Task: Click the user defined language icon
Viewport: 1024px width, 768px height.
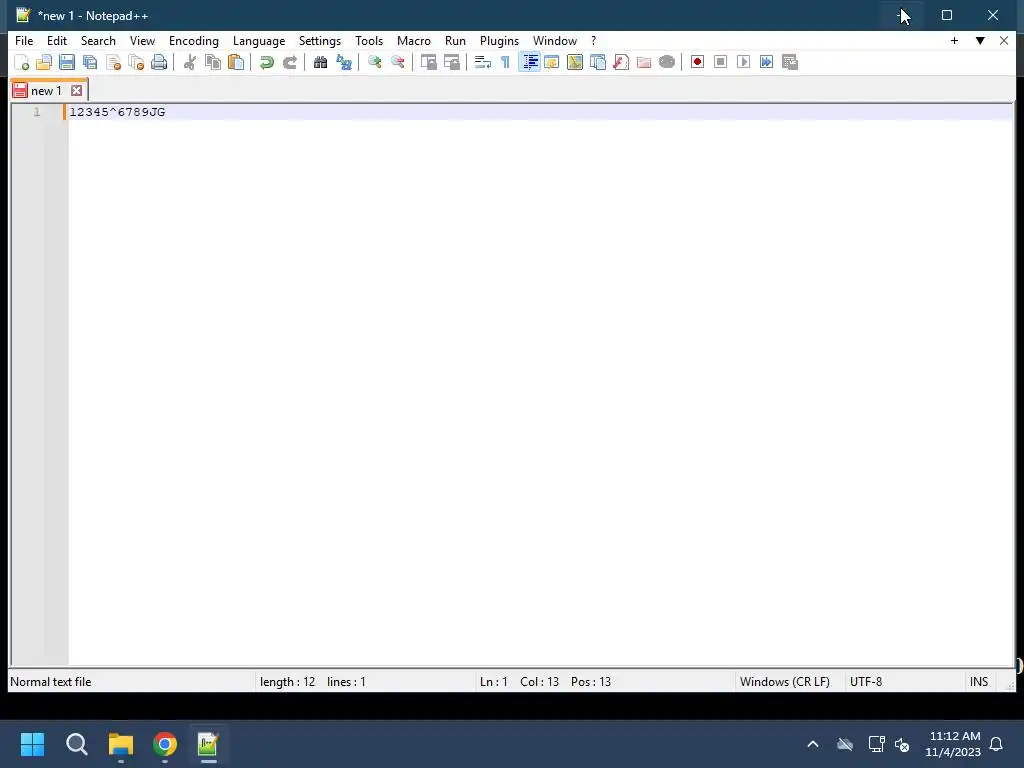Action: [552, 62]
